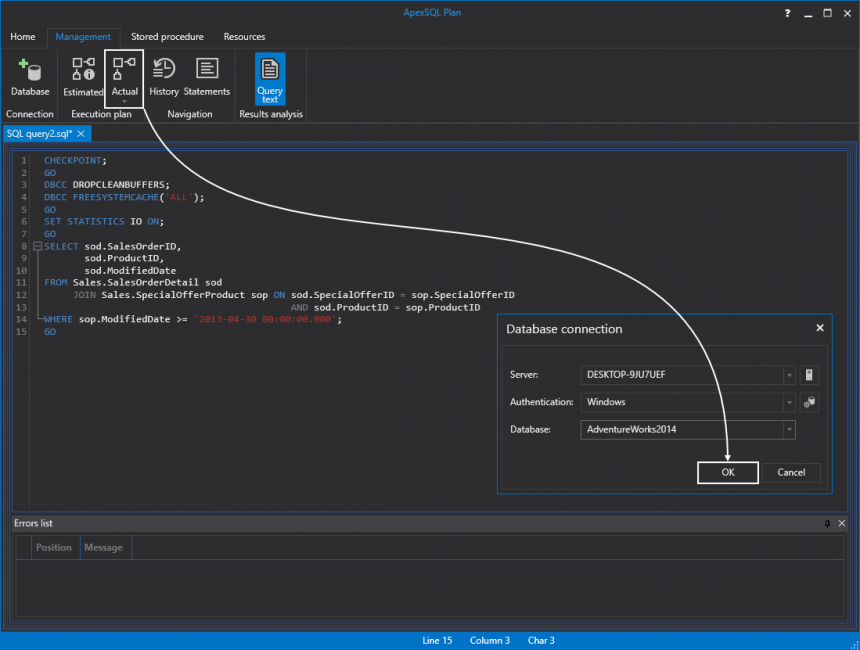Cancel the Database connection dialog
The image size is (860, 650).
791,472
